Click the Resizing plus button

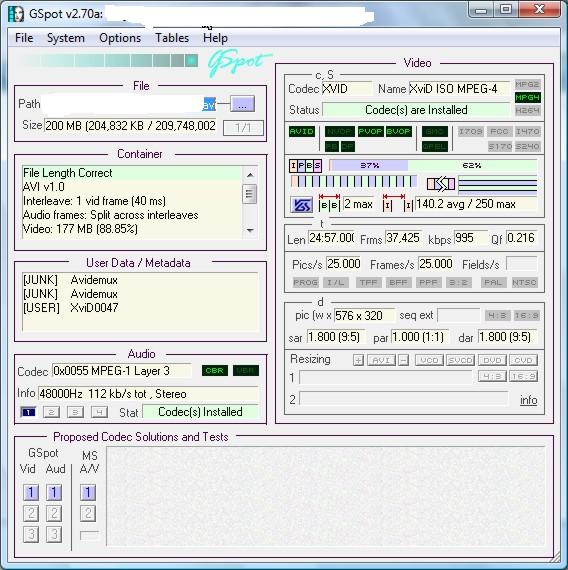click(358, 360)
